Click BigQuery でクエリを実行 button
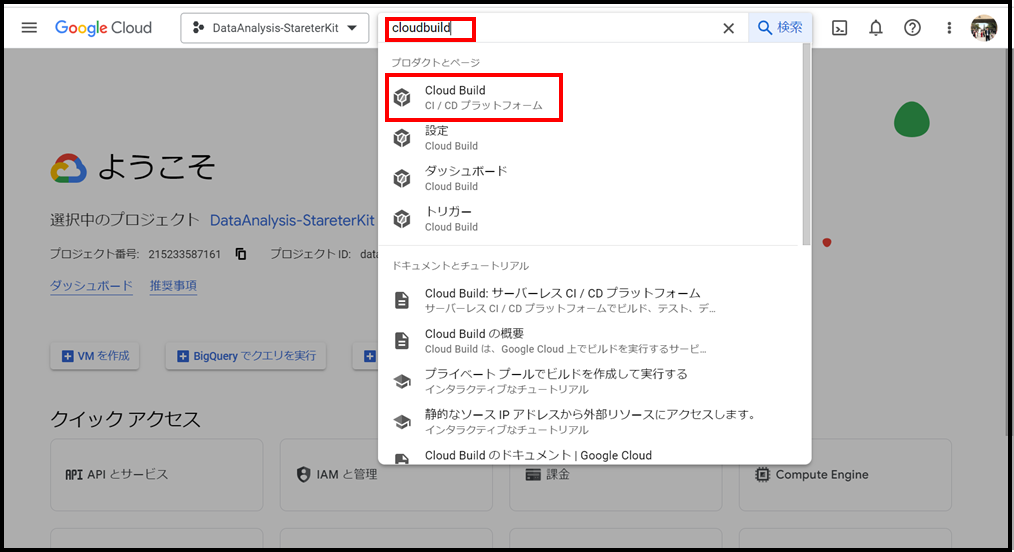This screenshot has height=552, width=1014. 246,356
